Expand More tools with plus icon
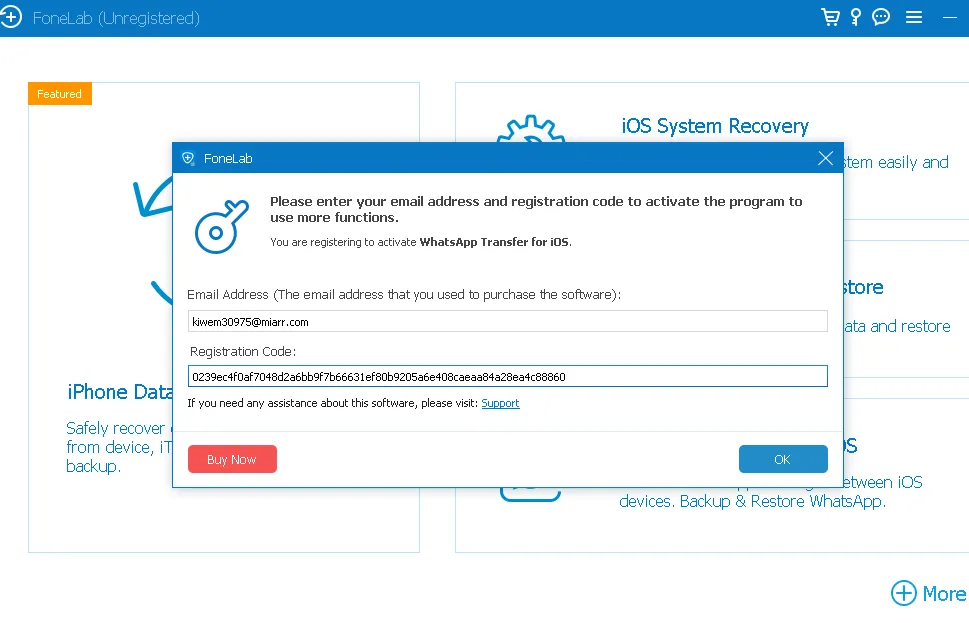Viewport: 969px width, 623px height. tap(903, 593)
